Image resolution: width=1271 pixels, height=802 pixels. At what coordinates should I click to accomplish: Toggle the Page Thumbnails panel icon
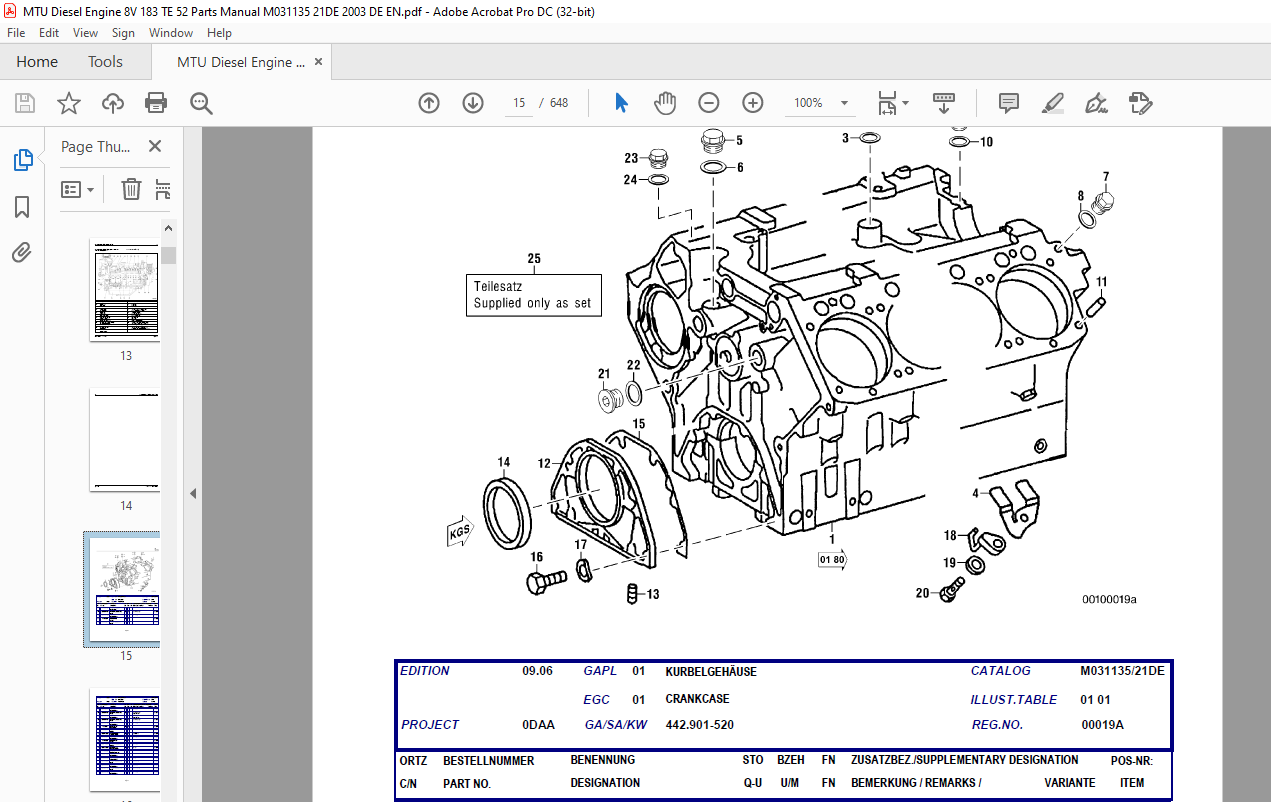coord(22,160)
